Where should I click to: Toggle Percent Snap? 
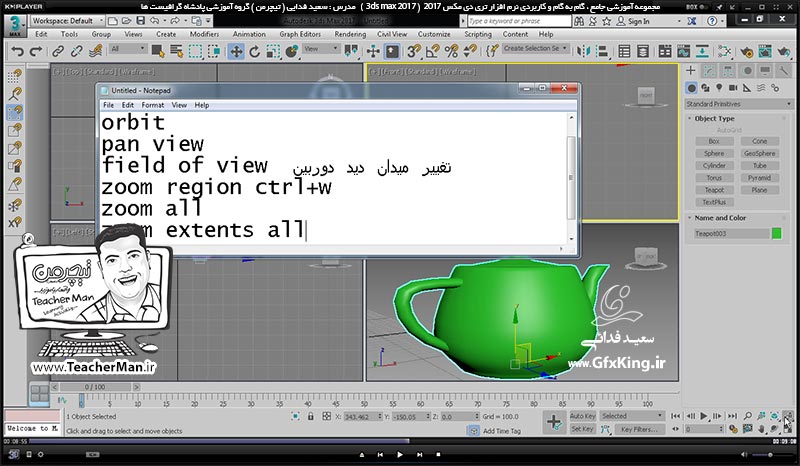point(452,51)
